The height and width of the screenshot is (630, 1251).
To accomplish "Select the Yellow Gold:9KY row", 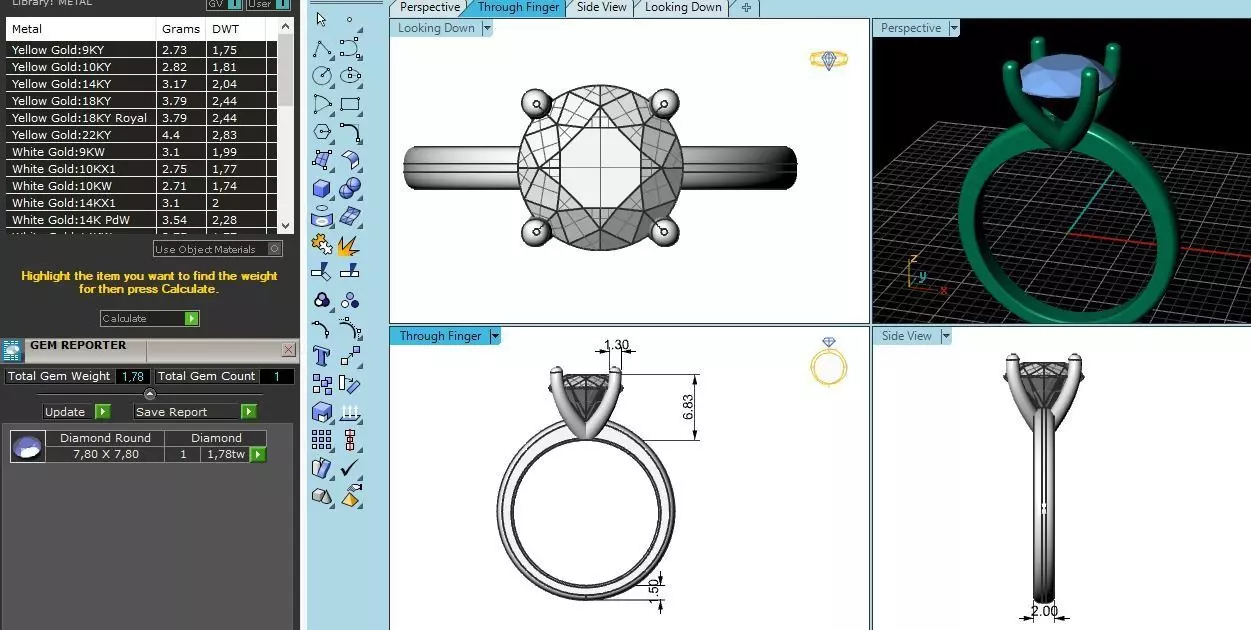I will point(141,50).
